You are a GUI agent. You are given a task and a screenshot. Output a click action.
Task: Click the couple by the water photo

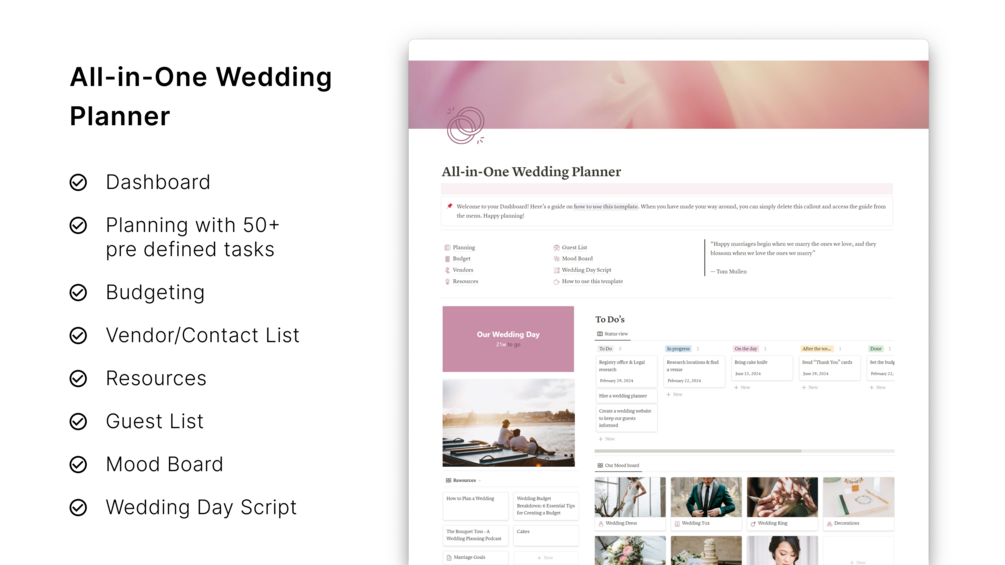pyautogui.click(x=508, y=423)
